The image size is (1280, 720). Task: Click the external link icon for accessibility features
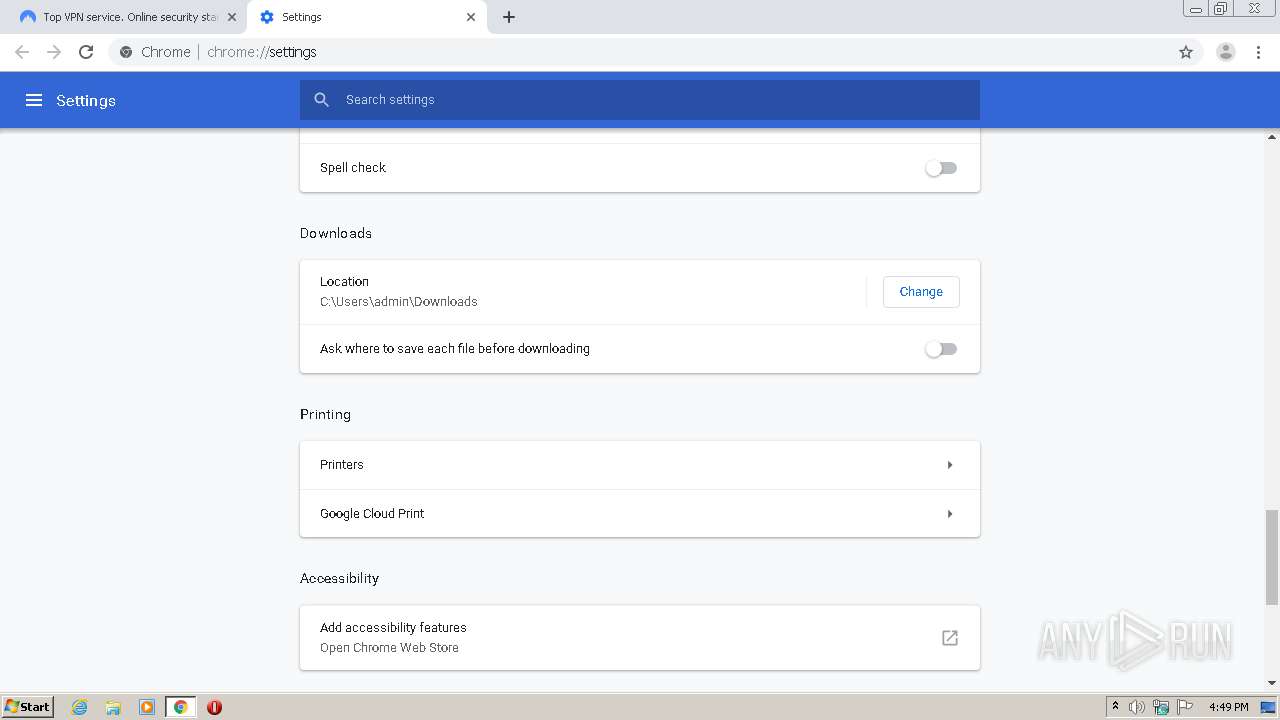point(950,638)
